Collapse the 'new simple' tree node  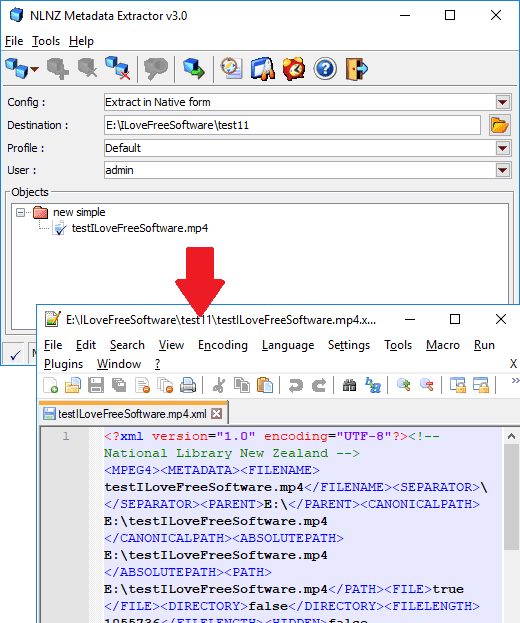pyautogui.click(x=20, y=213)
